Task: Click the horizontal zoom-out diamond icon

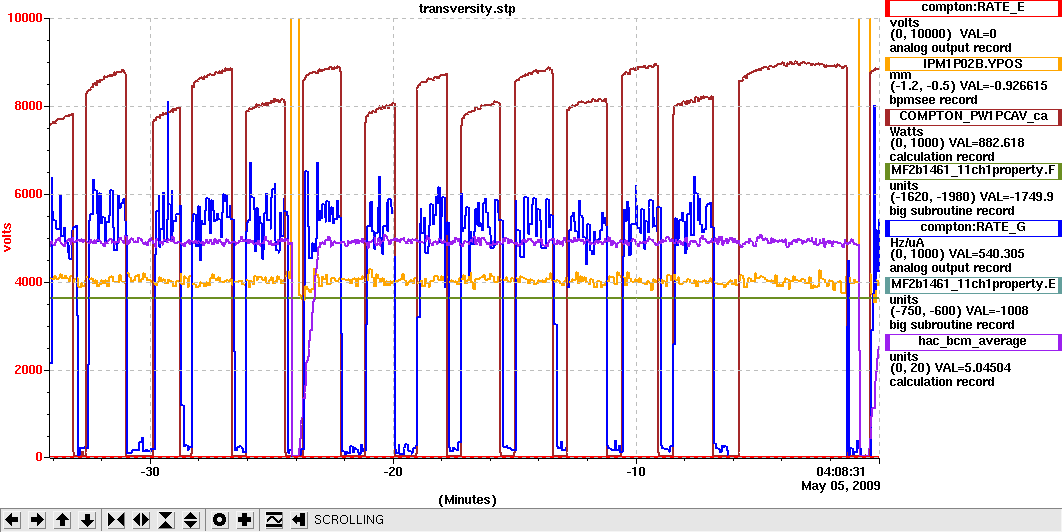Action: tap(141, 520)
